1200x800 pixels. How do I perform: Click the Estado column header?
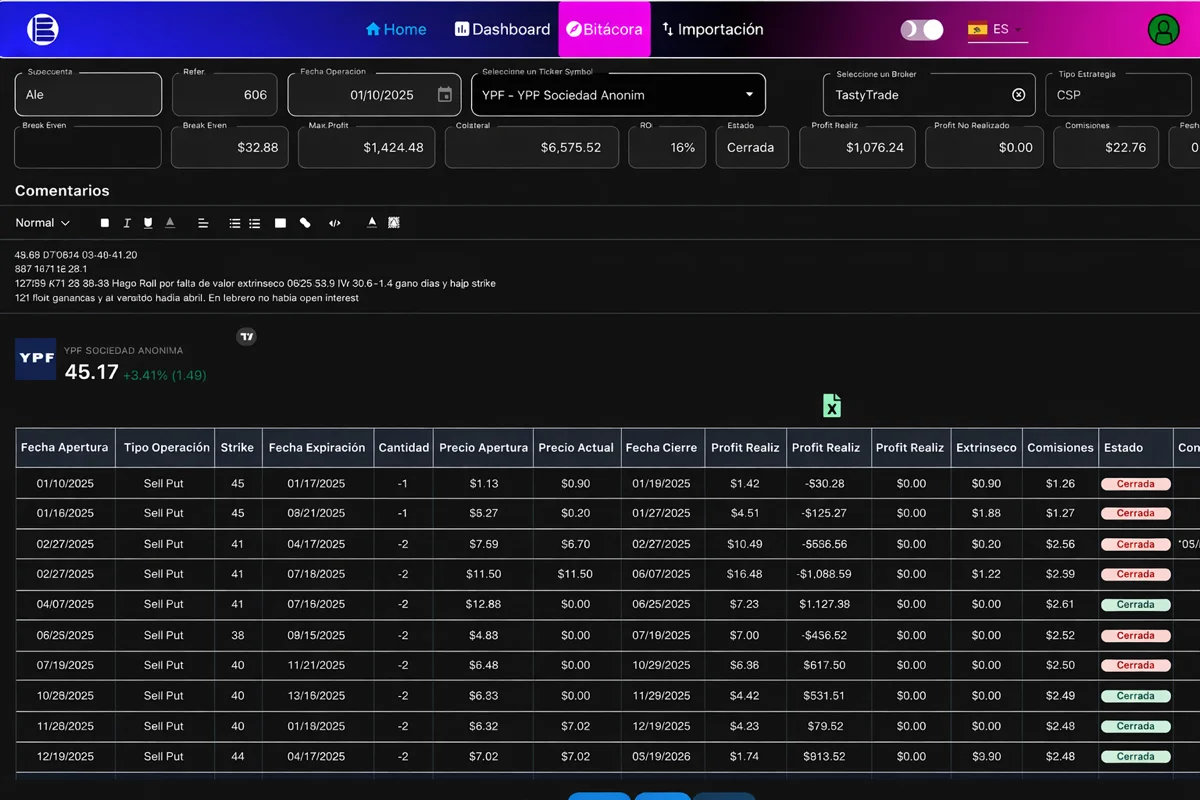coord(1136,448)
